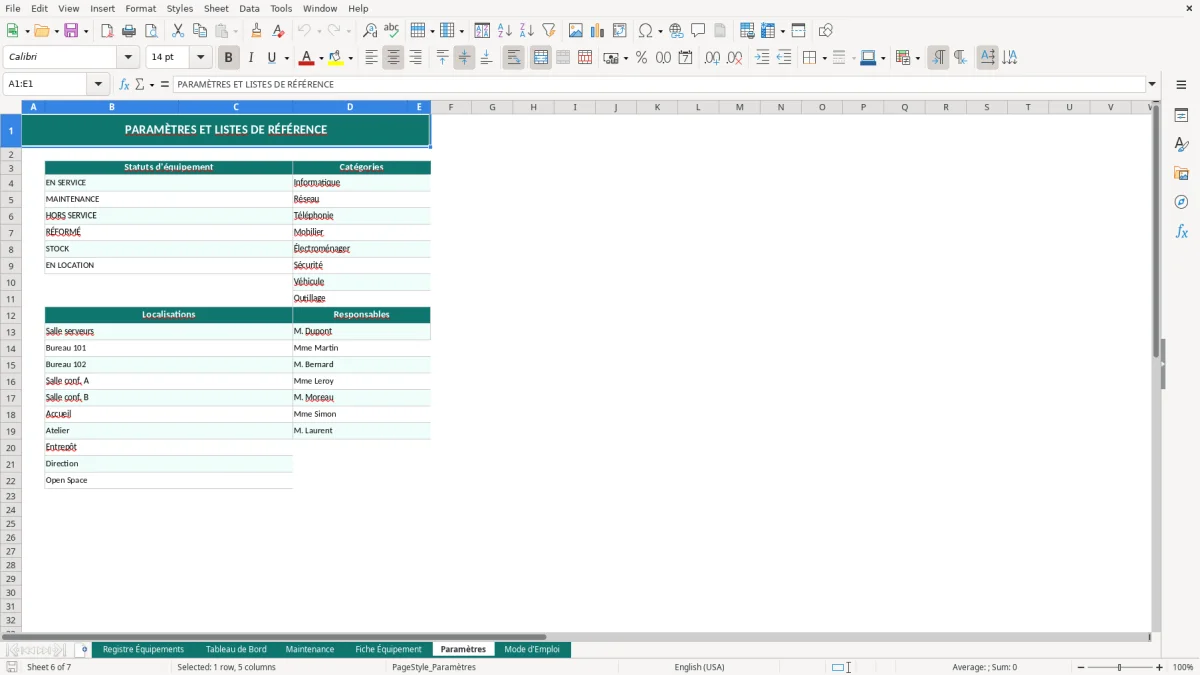
Task: Select column F header
Action: pos(450,107)
